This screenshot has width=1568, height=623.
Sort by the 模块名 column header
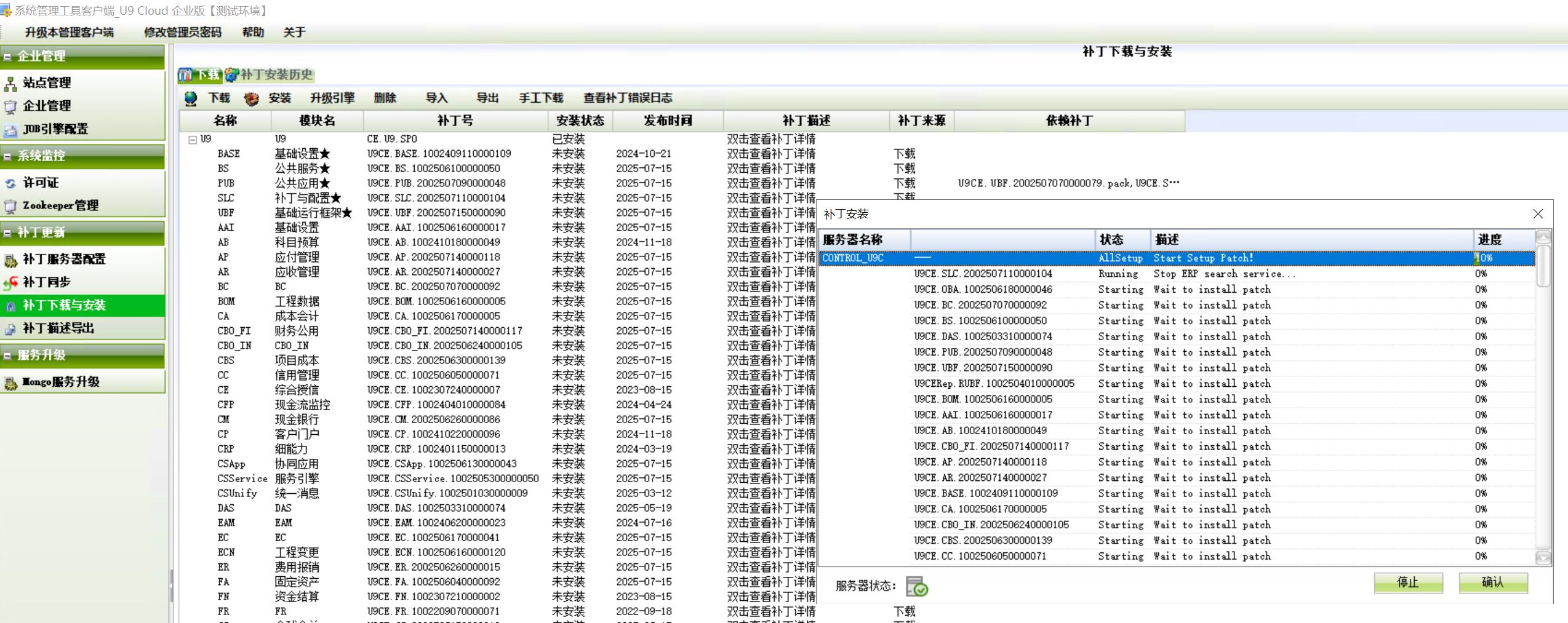coord(317,121)
